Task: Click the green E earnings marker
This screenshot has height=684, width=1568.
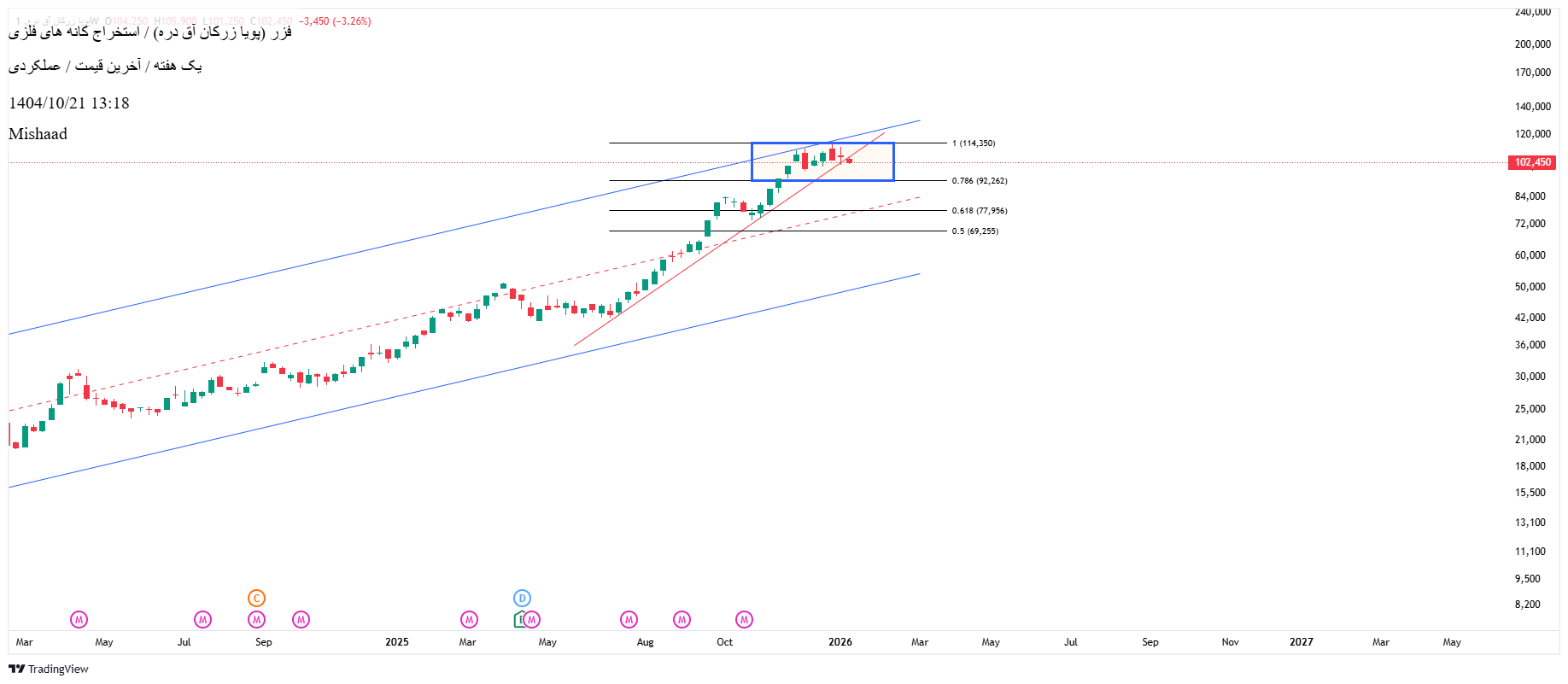Action: (518, 620)
